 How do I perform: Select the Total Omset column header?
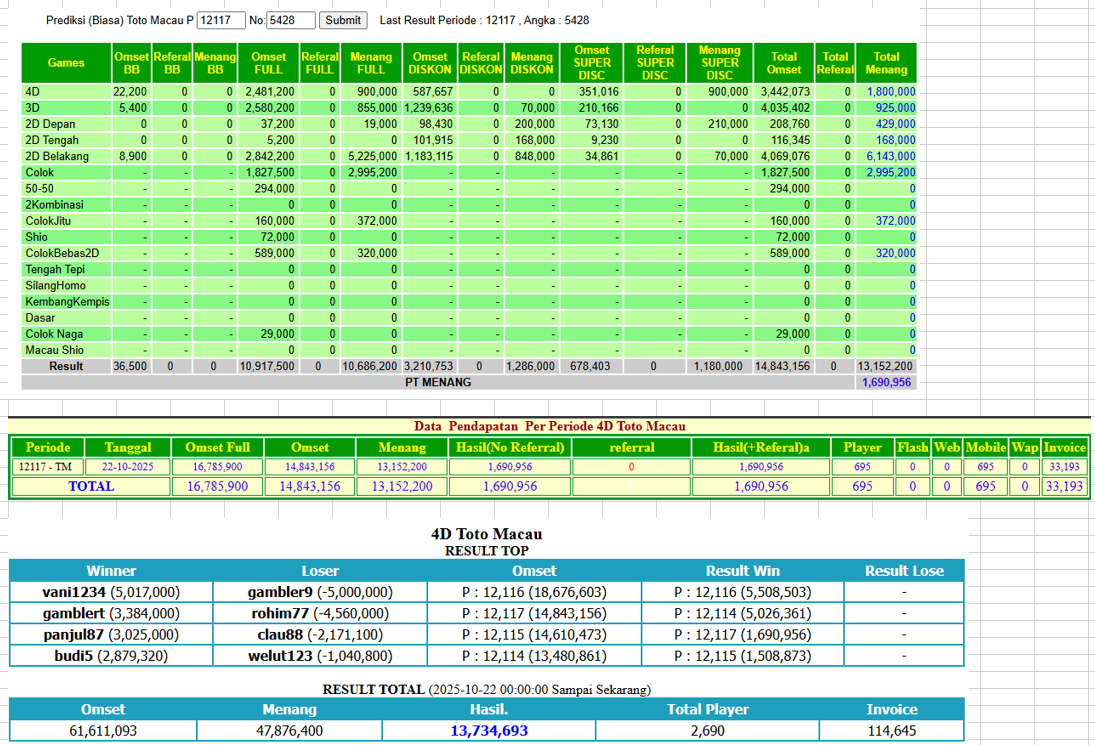click(x=784, y=63)
